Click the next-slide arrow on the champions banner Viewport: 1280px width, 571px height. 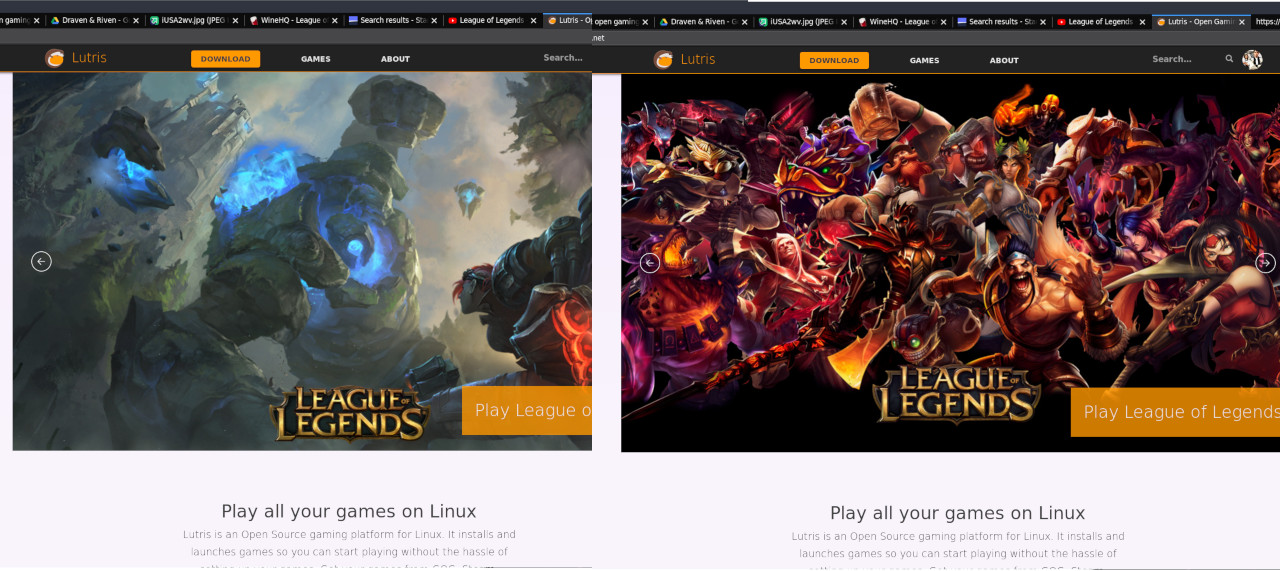(1265, 263)
